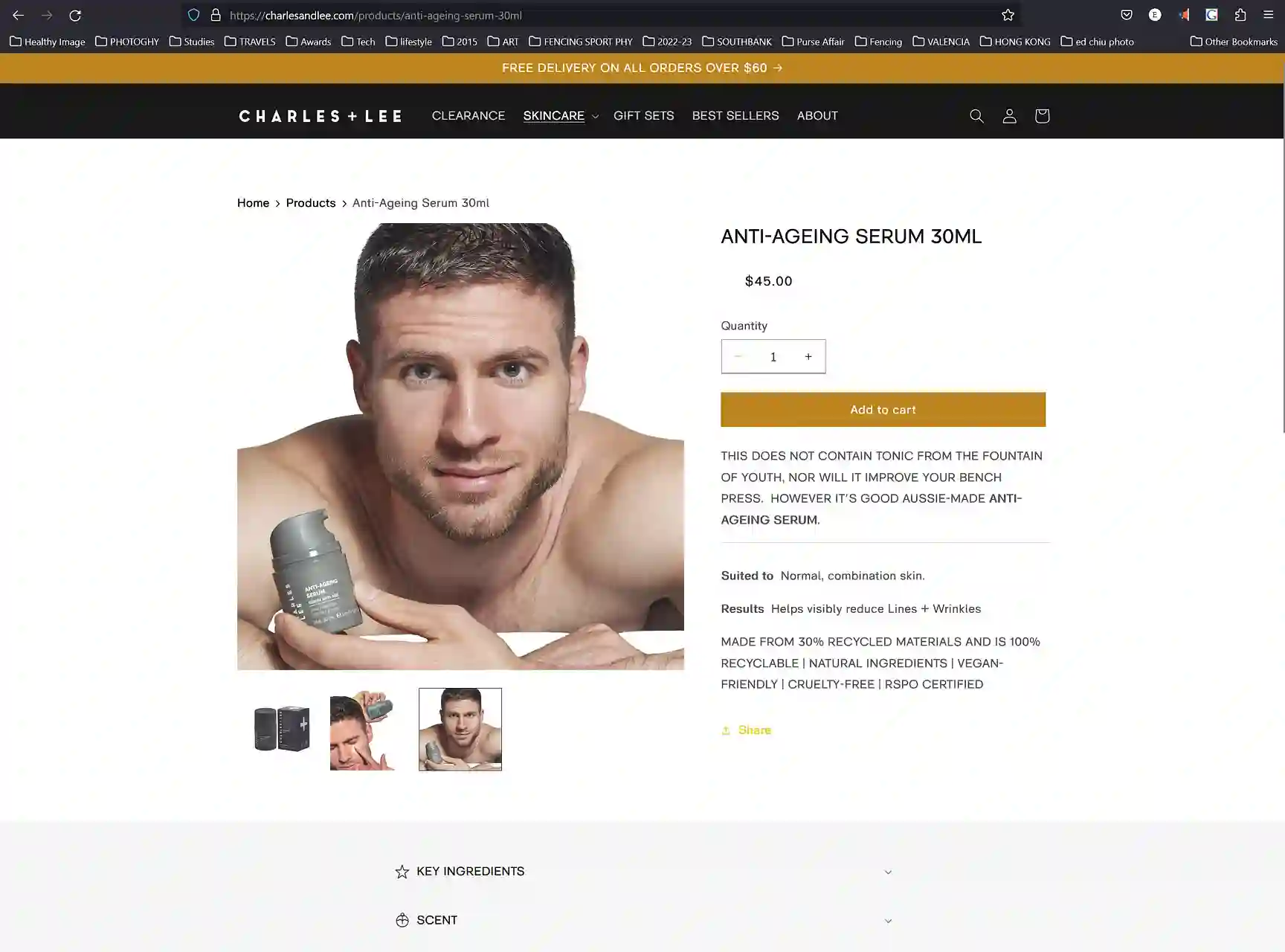Viewport: 1285px width, 952px height.
Task: Open the site search magnifier icon
Action: 976,116
